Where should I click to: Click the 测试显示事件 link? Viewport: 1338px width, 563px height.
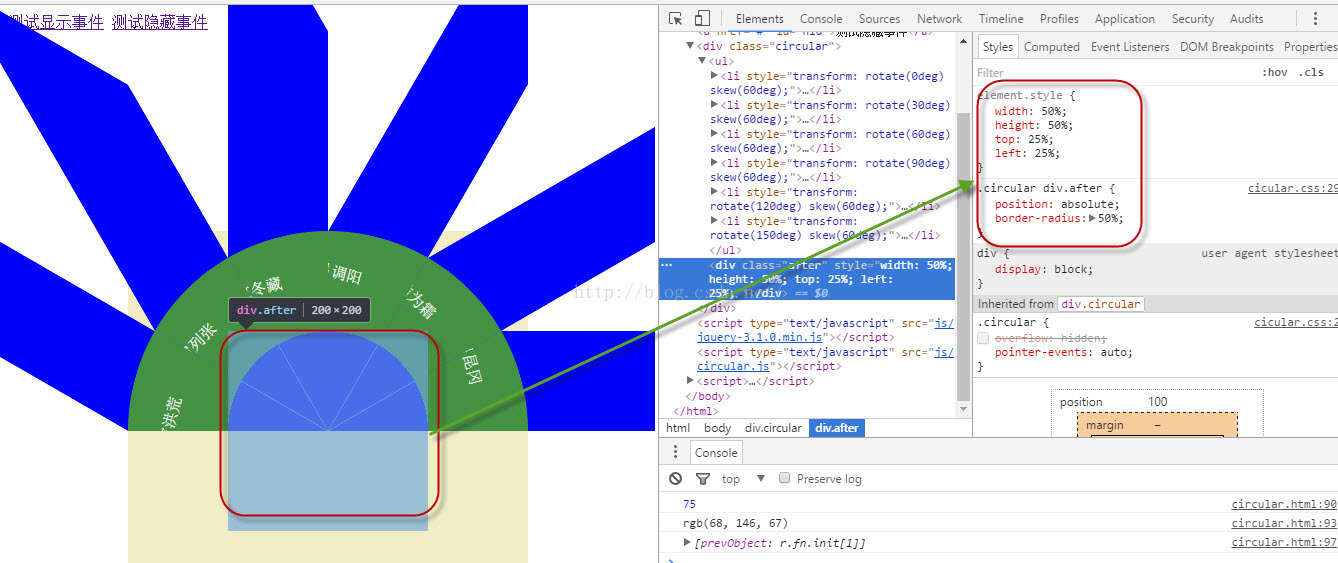(55, 21)
